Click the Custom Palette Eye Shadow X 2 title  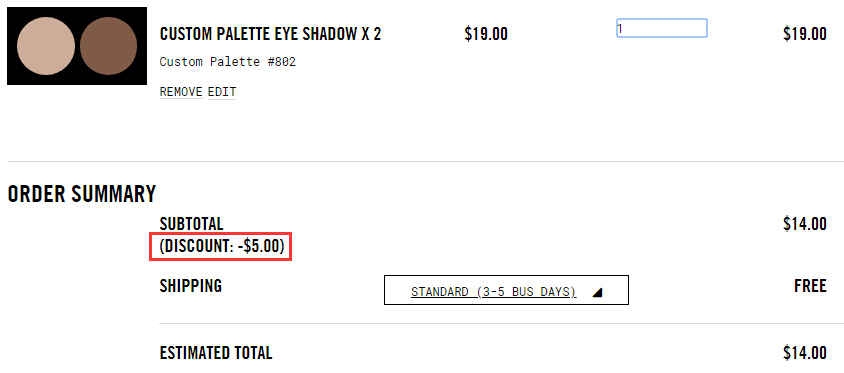[x=270, y=34]
